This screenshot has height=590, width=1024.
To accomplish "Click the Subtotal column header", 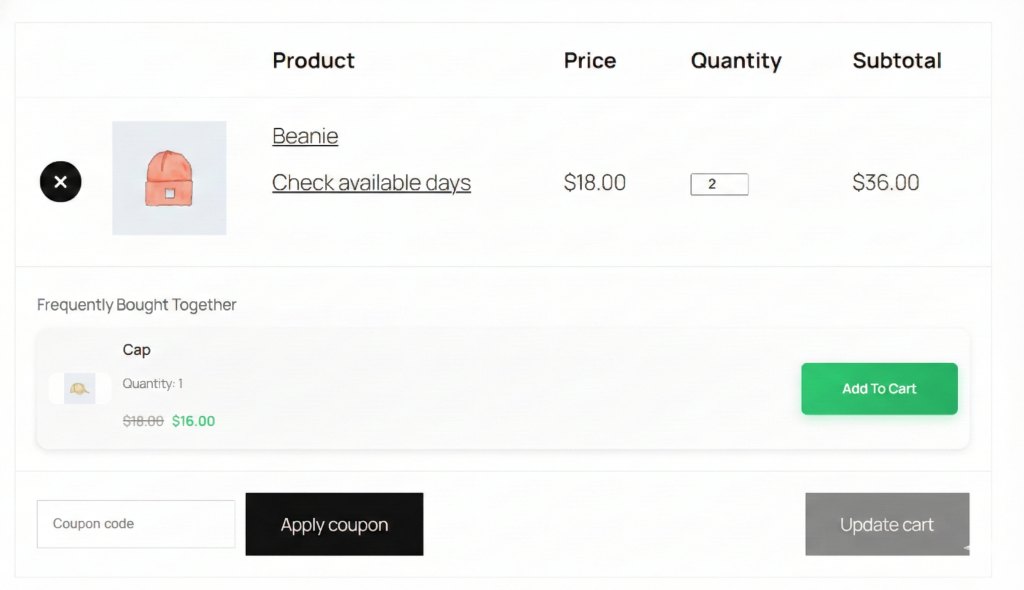I will click(x=897, y=61).
